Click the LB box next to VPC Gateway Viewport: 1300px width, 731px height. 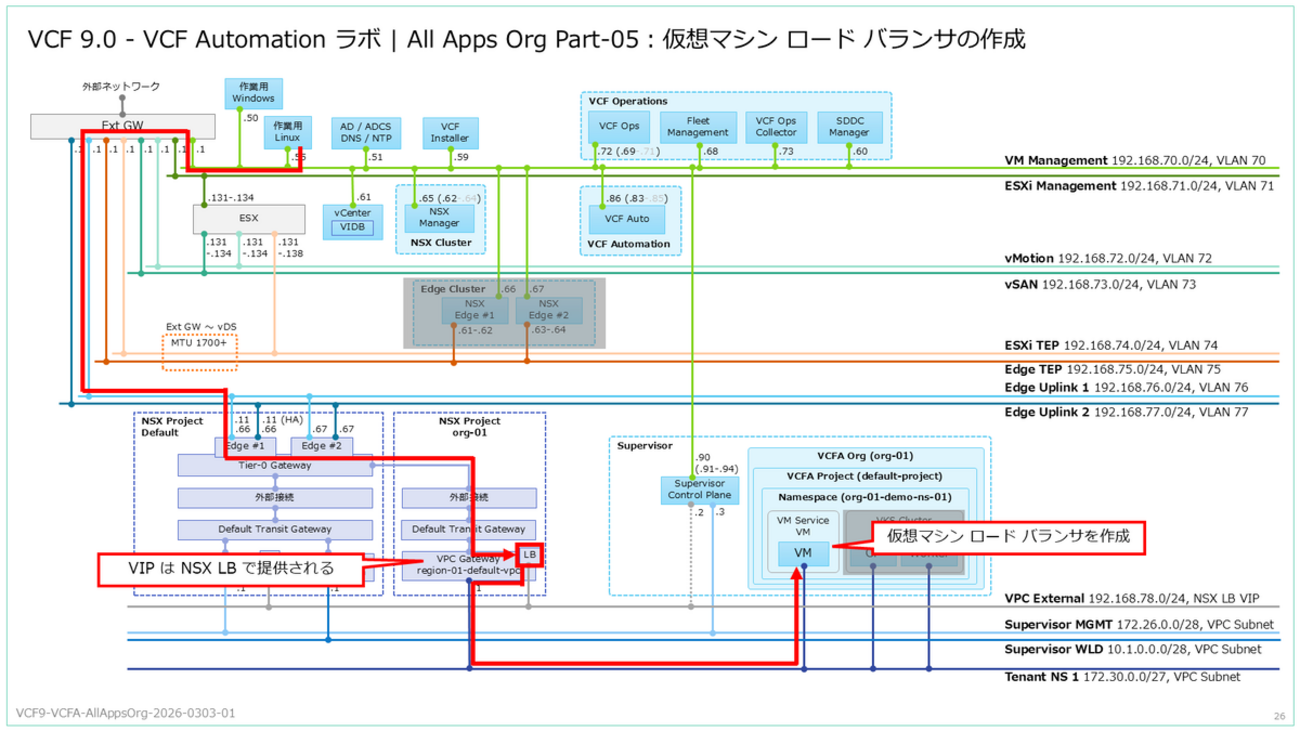click(x=529, y=554)
